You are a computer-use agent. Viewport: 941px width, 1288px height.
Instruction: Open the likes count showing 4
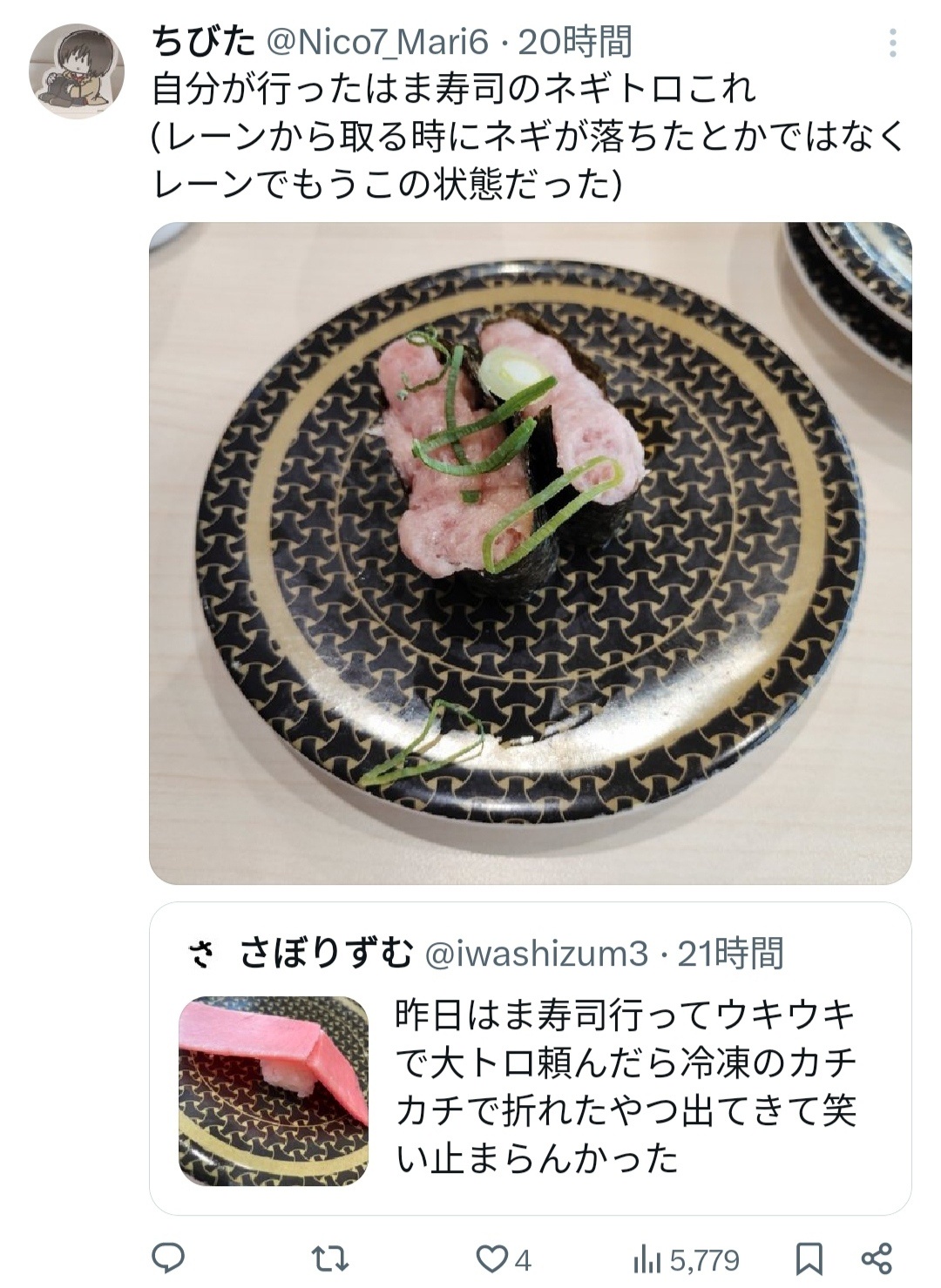click(523, 1260)
